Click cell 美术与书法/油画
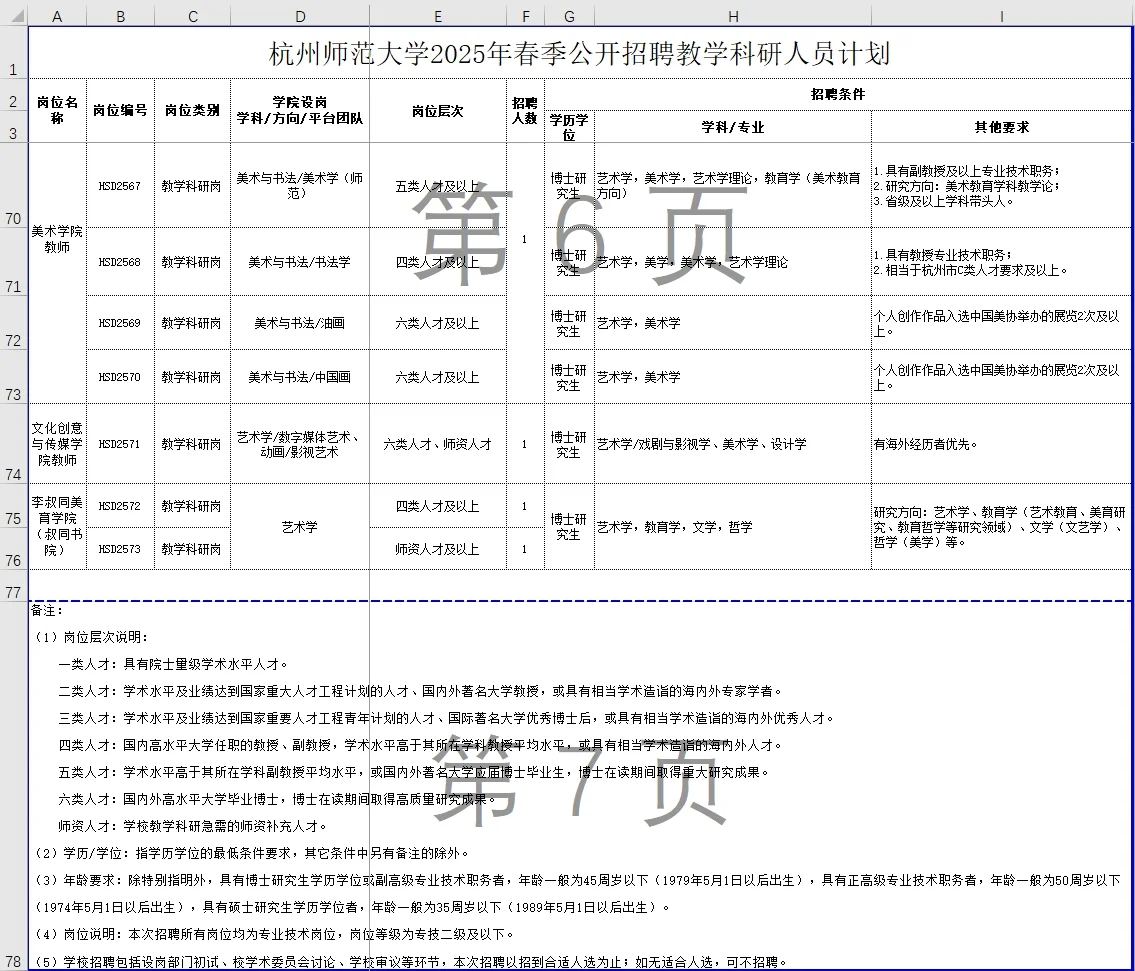Image resolution: width=1135 pixels, height=971 pixels. tap(300, 323)
